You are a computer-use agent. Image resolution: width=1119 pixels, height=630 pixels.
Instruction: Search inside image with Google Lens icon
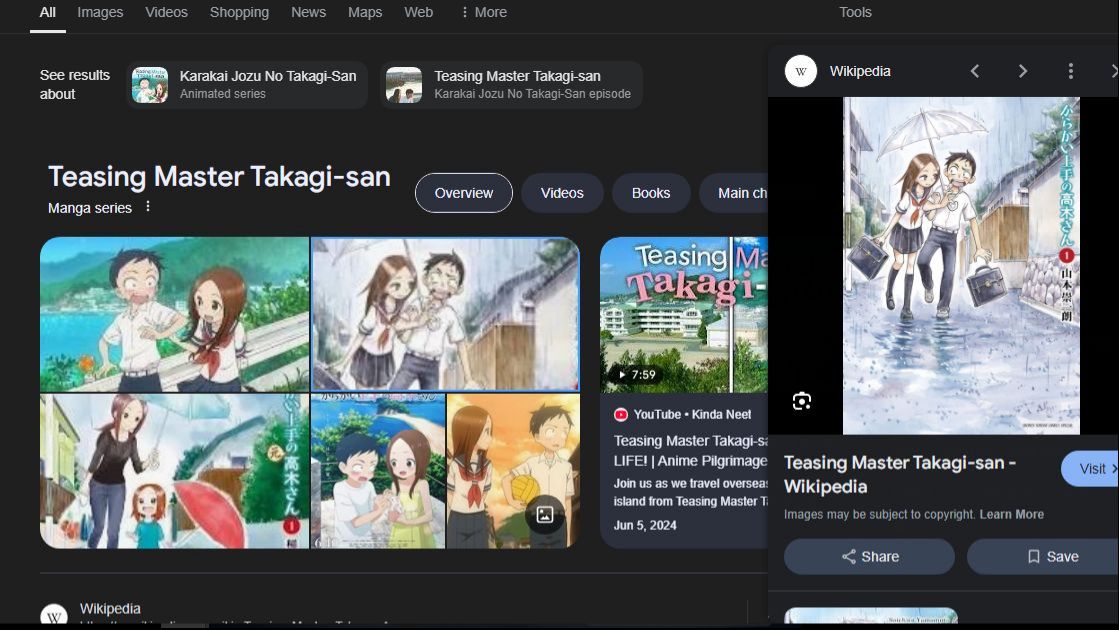coord(801,401)
